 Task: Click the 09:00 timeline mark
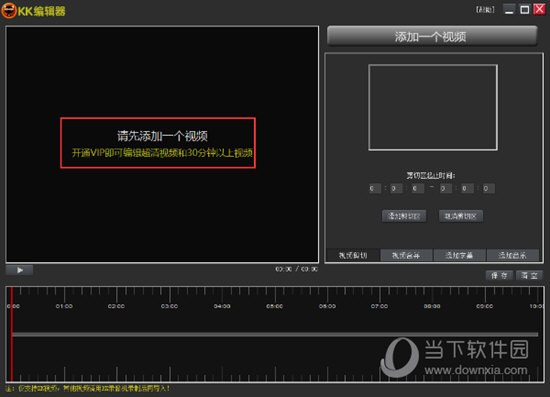click(485, 306)
